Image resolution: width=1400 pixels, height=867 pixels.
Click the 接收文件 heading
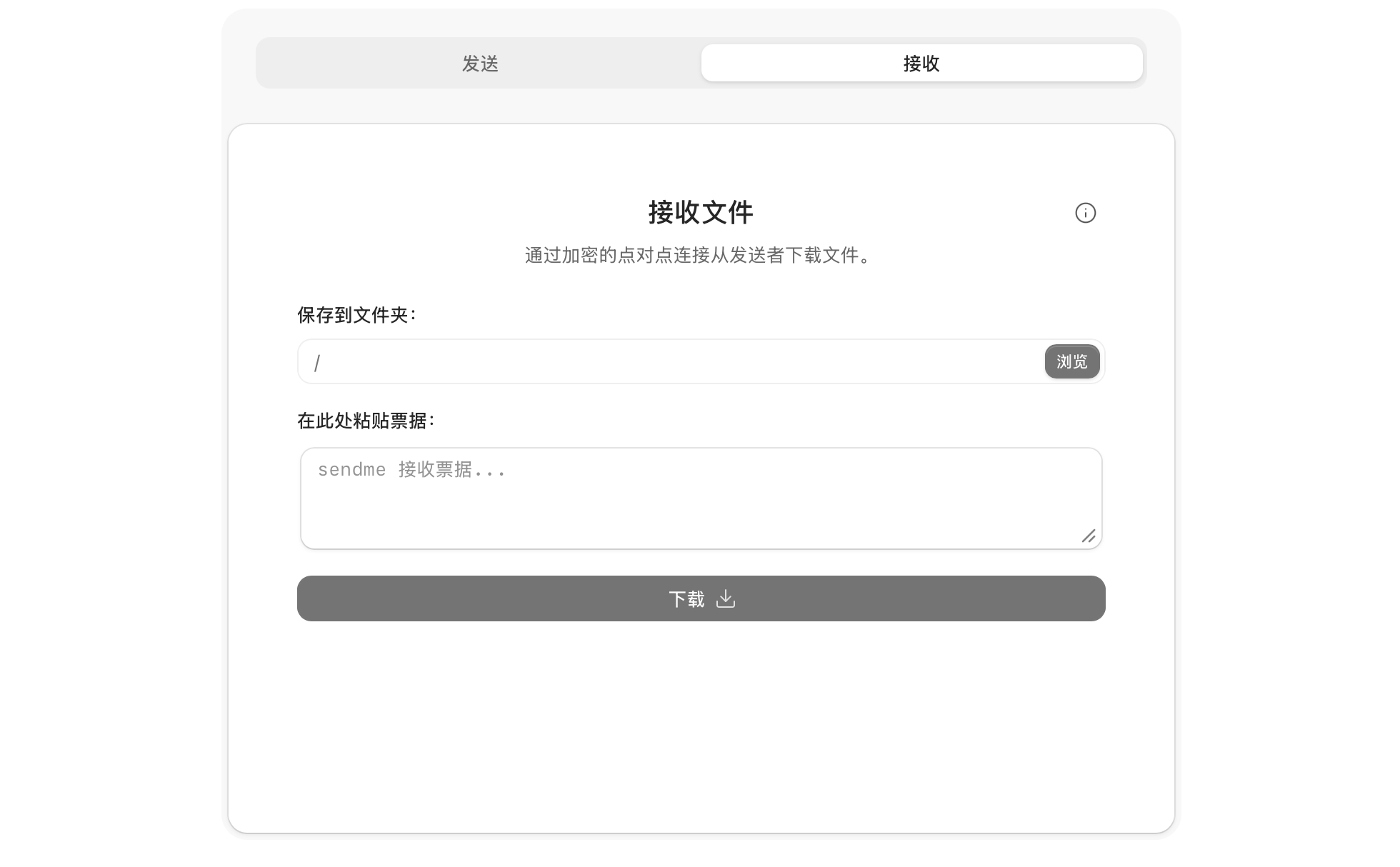pos(701,213)
